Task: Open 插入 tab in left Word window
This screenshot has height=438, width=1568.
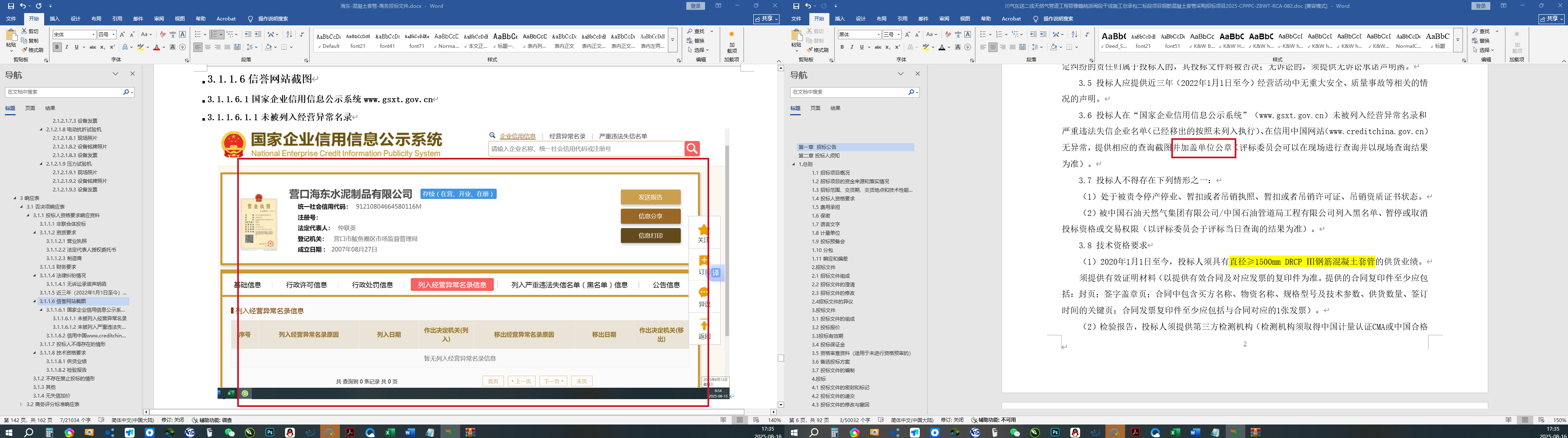Action: 55,19
